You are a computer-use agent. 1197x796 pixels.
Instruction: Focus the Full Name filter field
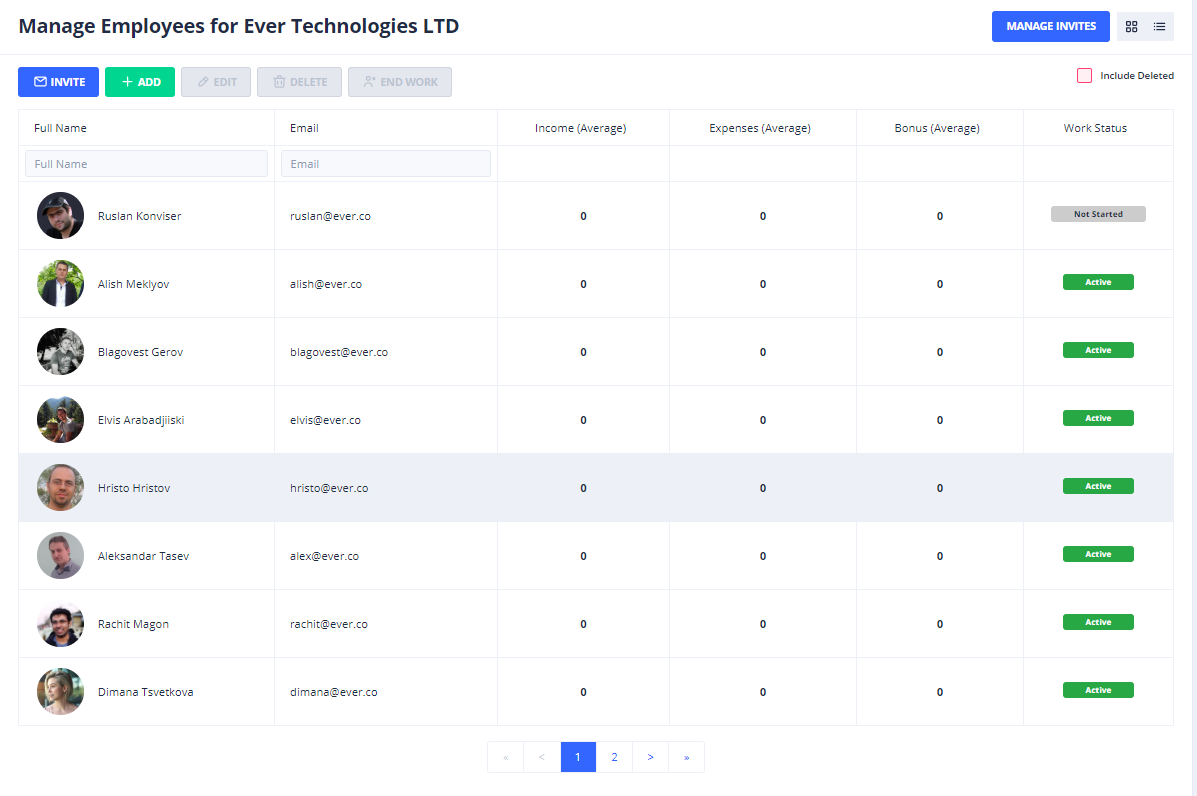pos(146,164)
